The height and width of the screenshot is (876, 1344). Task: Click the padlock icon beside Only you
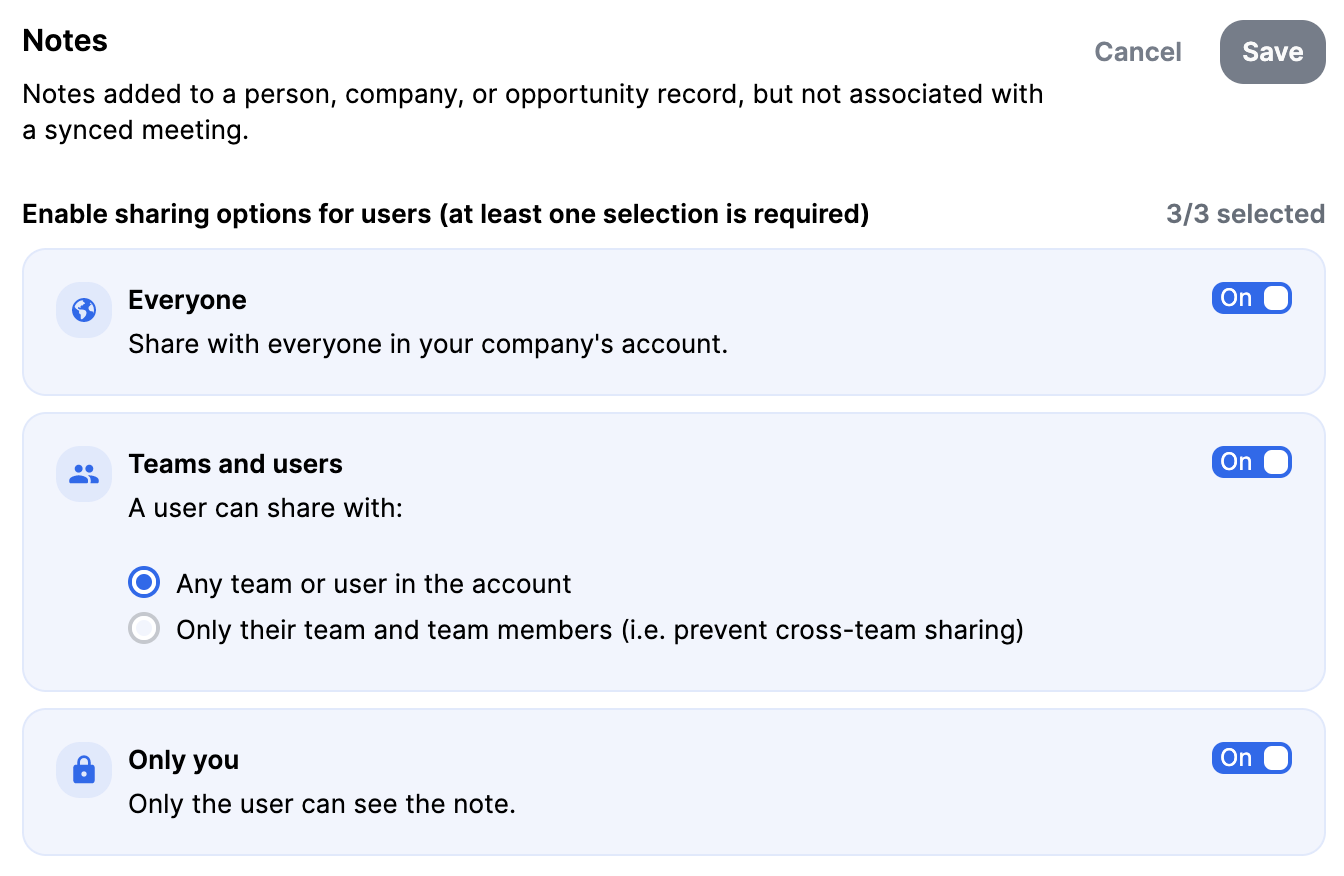click(84, 770)
